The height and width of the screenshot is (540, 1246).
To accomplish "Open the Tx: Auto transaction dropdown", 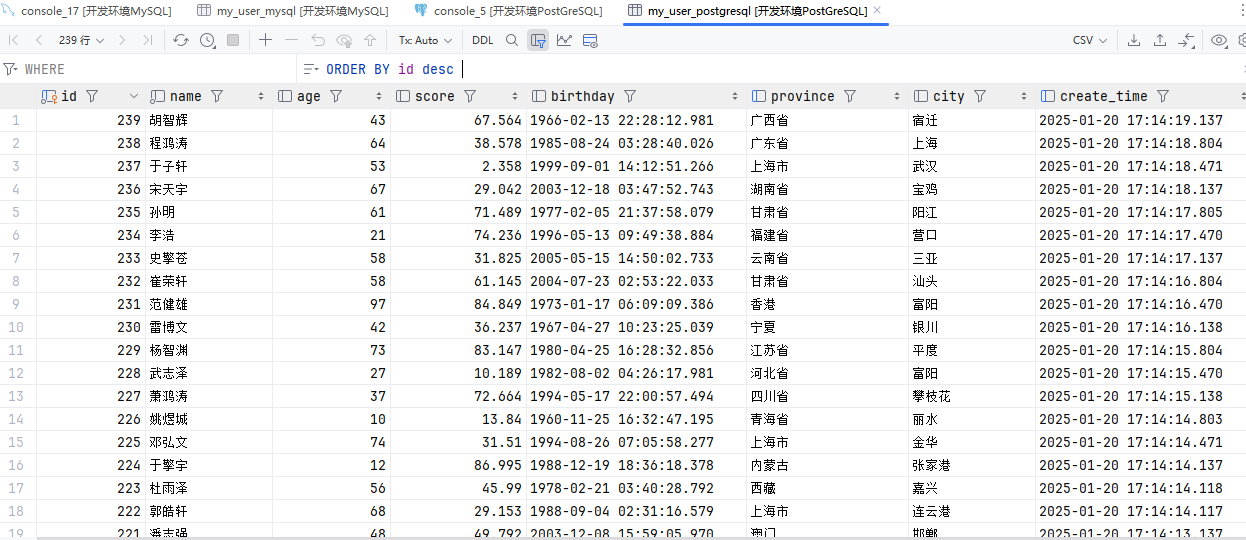I will [x=425, y=40].
